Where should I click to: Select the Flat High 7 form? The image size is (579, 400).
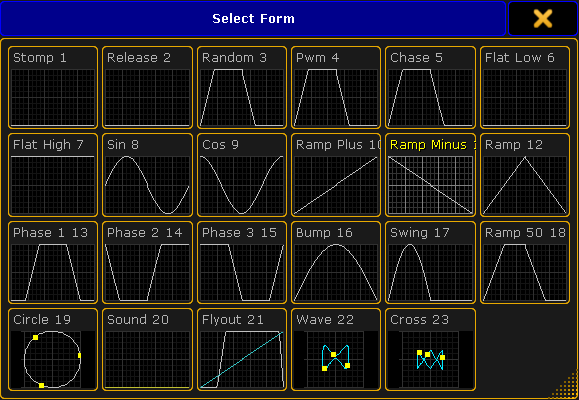coord(53,175)
